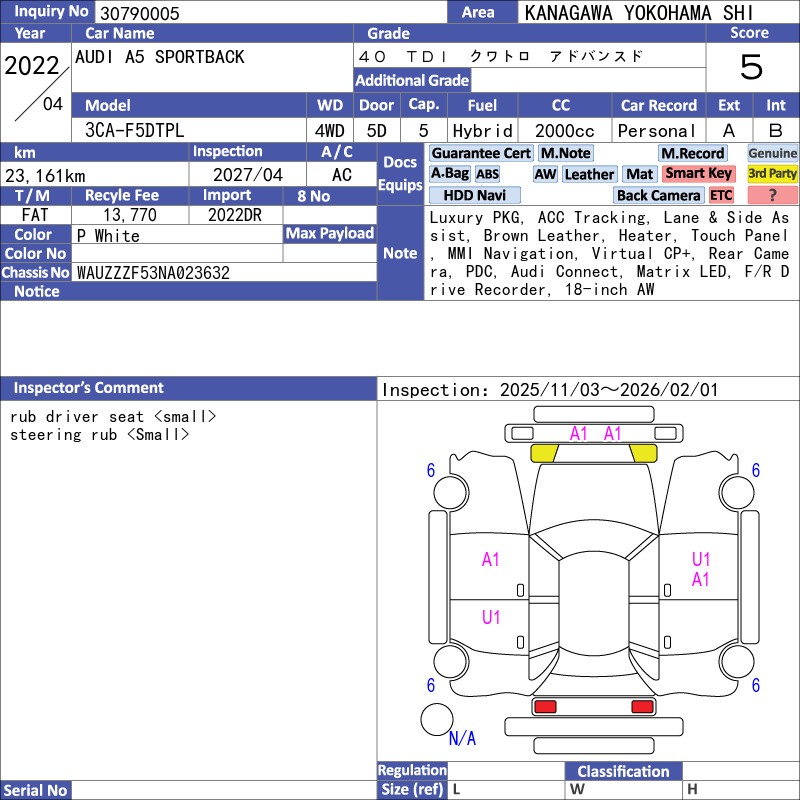Click the ETC equipment badge
The image size is (800, 800).
[x=721, y=195]
